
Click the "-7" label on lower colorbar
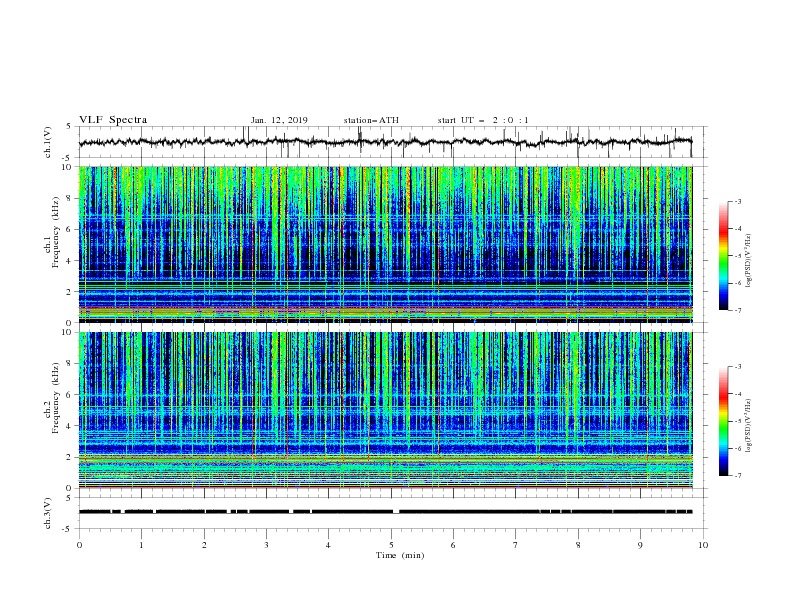[x=737, y=475]
